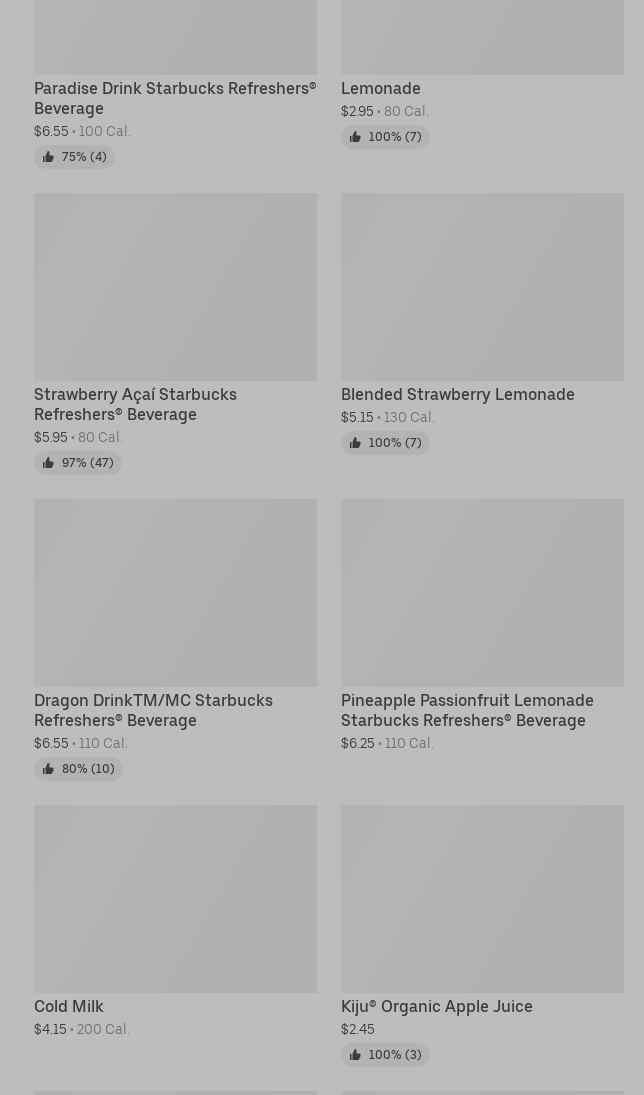Click the 80% (10) rating badge

click(x=78, y=769)
